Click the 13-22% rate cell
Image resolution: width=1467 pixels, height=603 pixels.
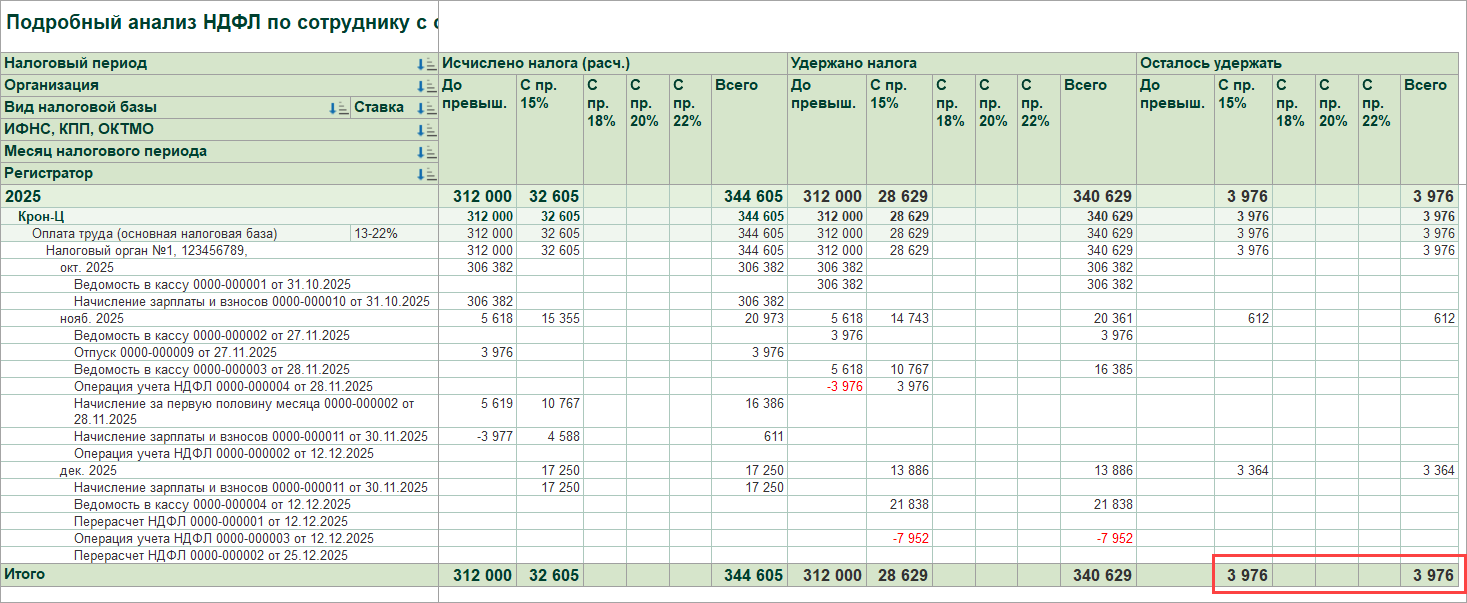click(x=395, y=234)
